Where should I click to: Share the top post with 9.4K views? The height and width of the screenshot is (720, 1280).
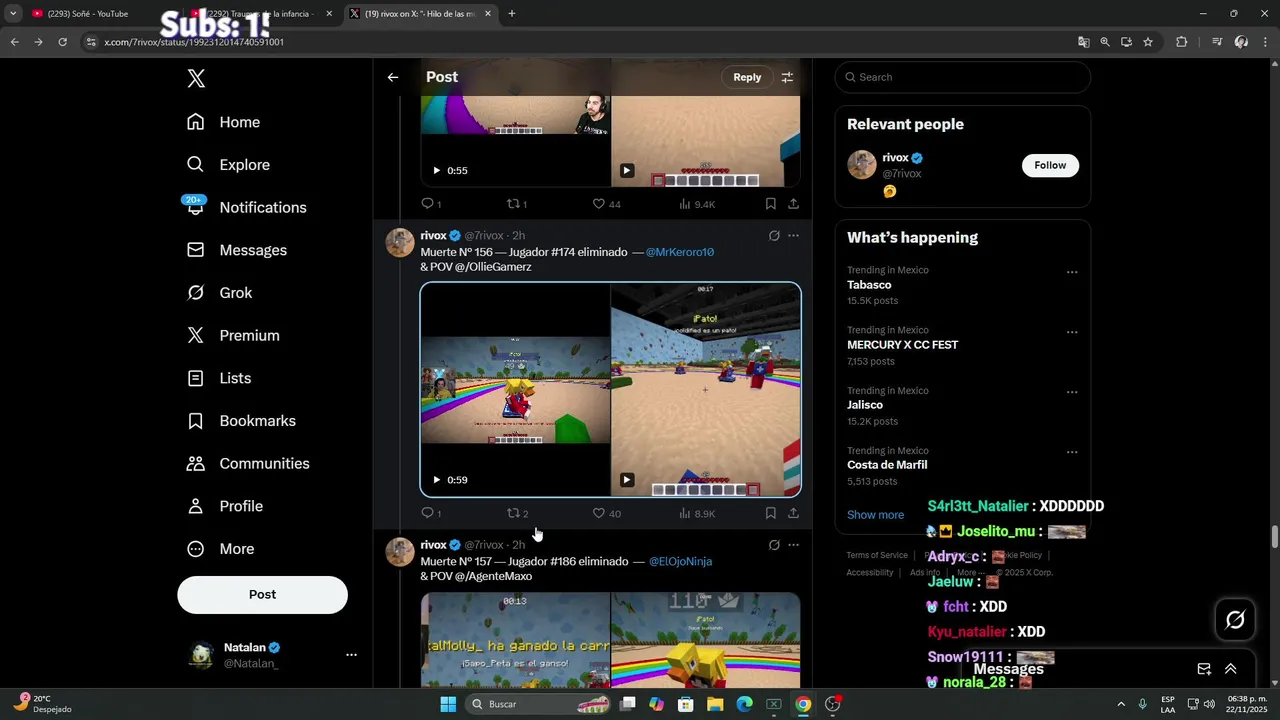[x=793, y=204]
